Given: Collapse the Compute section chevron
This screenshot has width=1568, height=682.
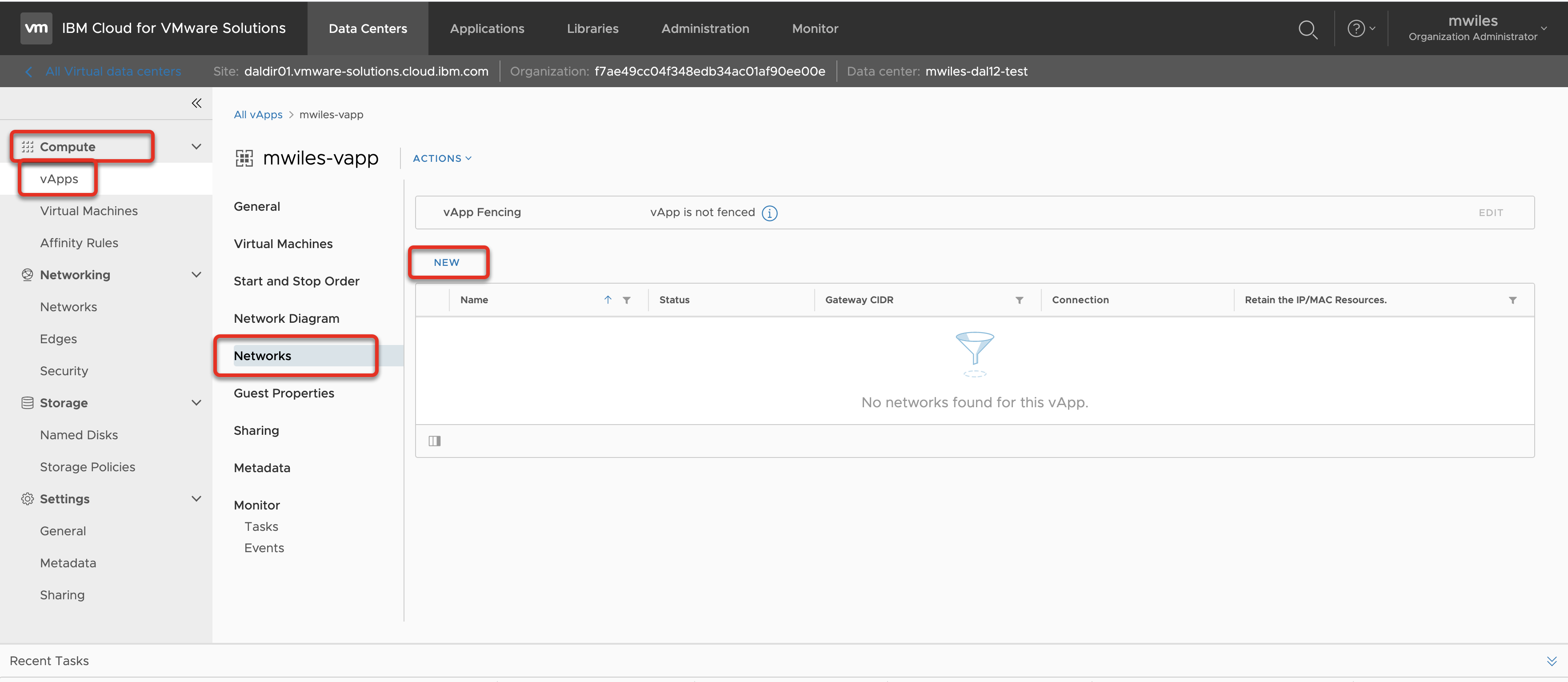Looking at the screenshot, I should (196, 147).
